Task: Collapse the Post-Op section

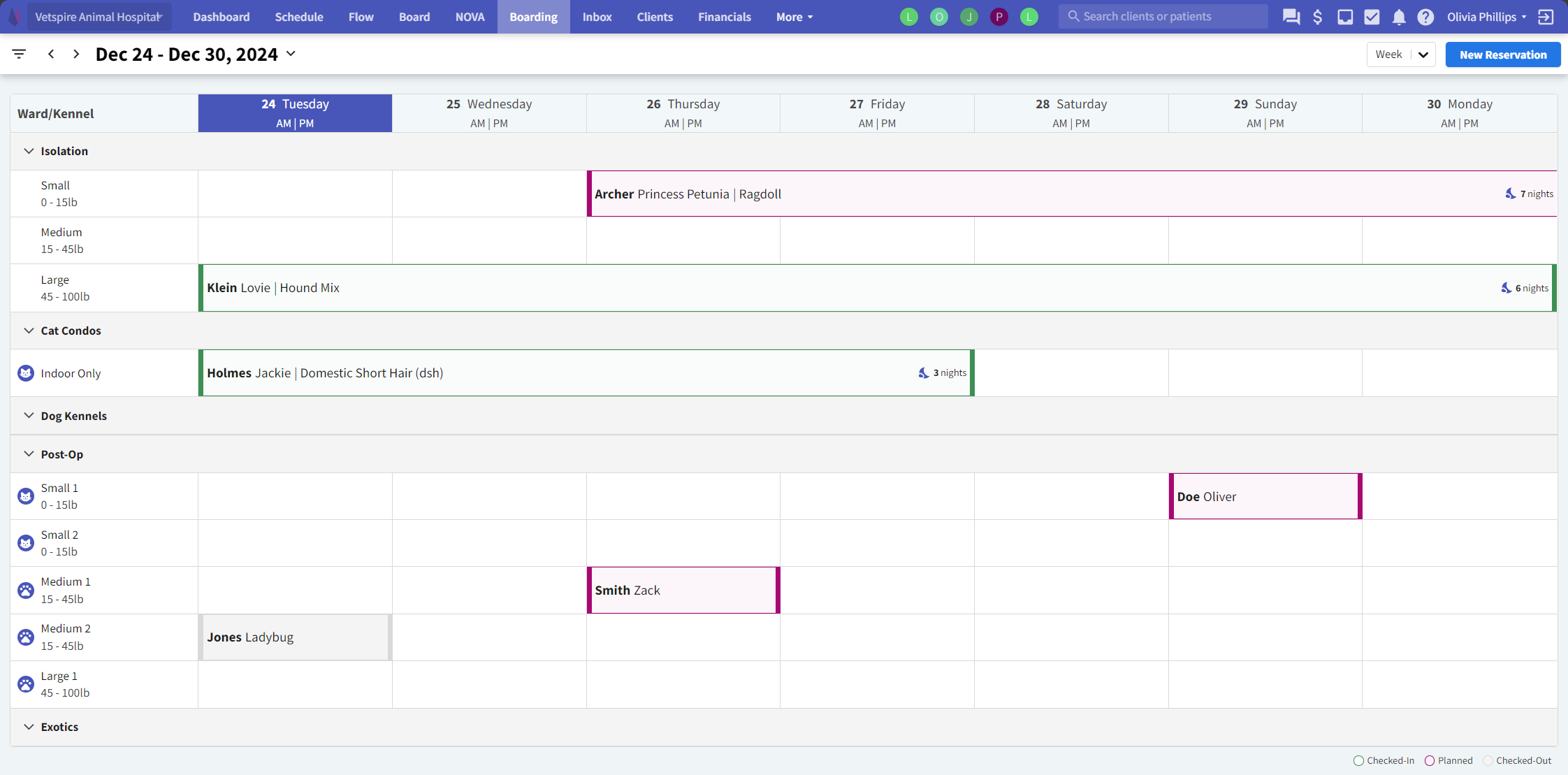Action: point(29,454)
